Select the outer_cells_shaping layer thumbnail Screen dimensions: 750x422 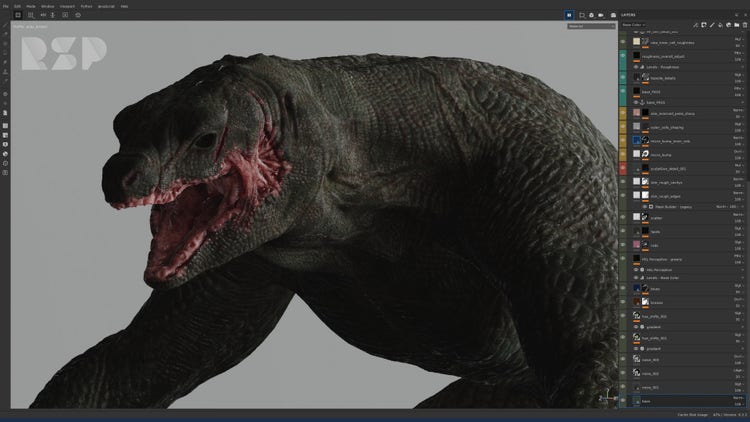[637, 126]
